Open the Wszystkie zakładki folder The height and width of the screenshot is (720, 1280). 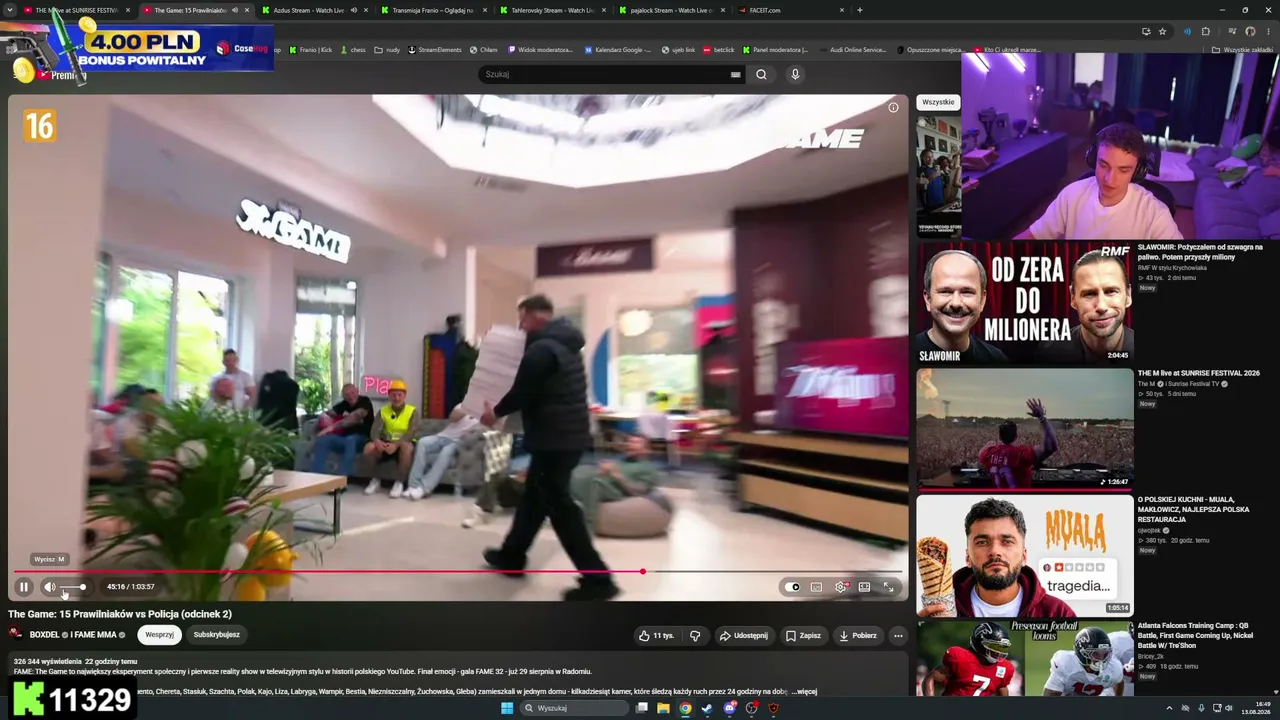pyautogui.click(x=1243, y=49)
